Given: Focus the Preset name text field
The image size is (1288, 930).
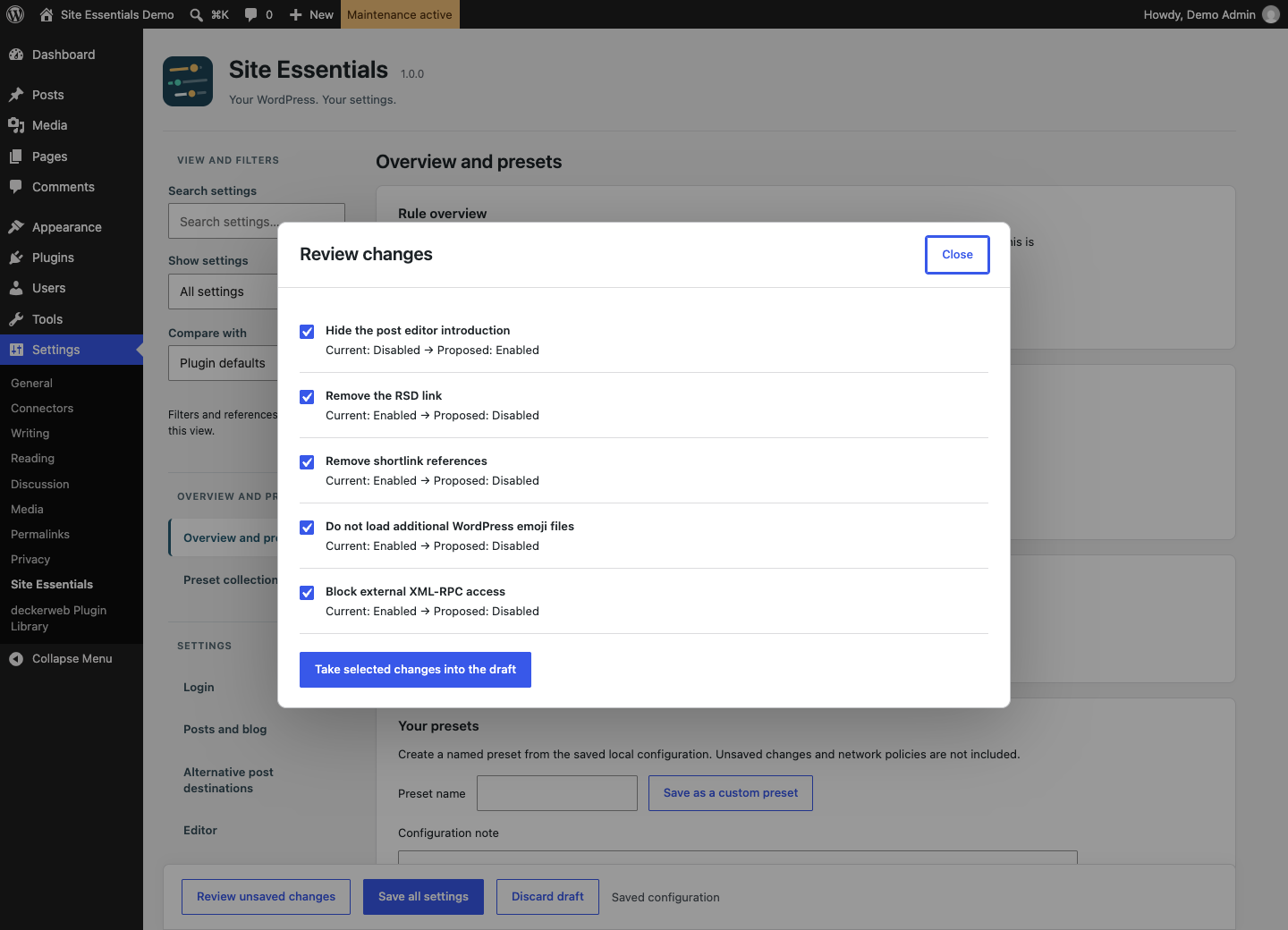Looking at the screenshot, I should (557, 793).
